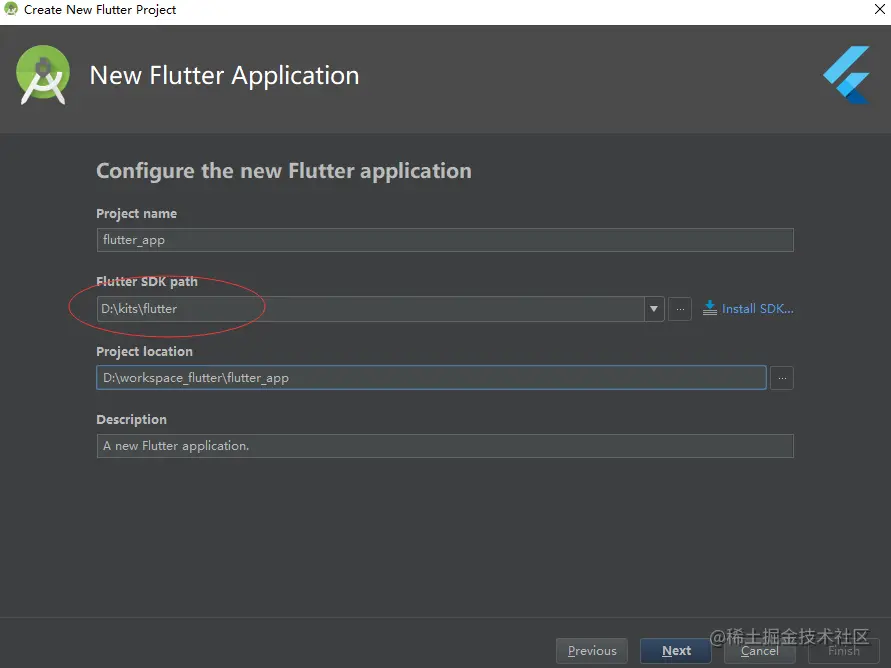Browse for project location with ellipsis button
891x668 pixels.
pyautogui.click(x=782, y=378)
